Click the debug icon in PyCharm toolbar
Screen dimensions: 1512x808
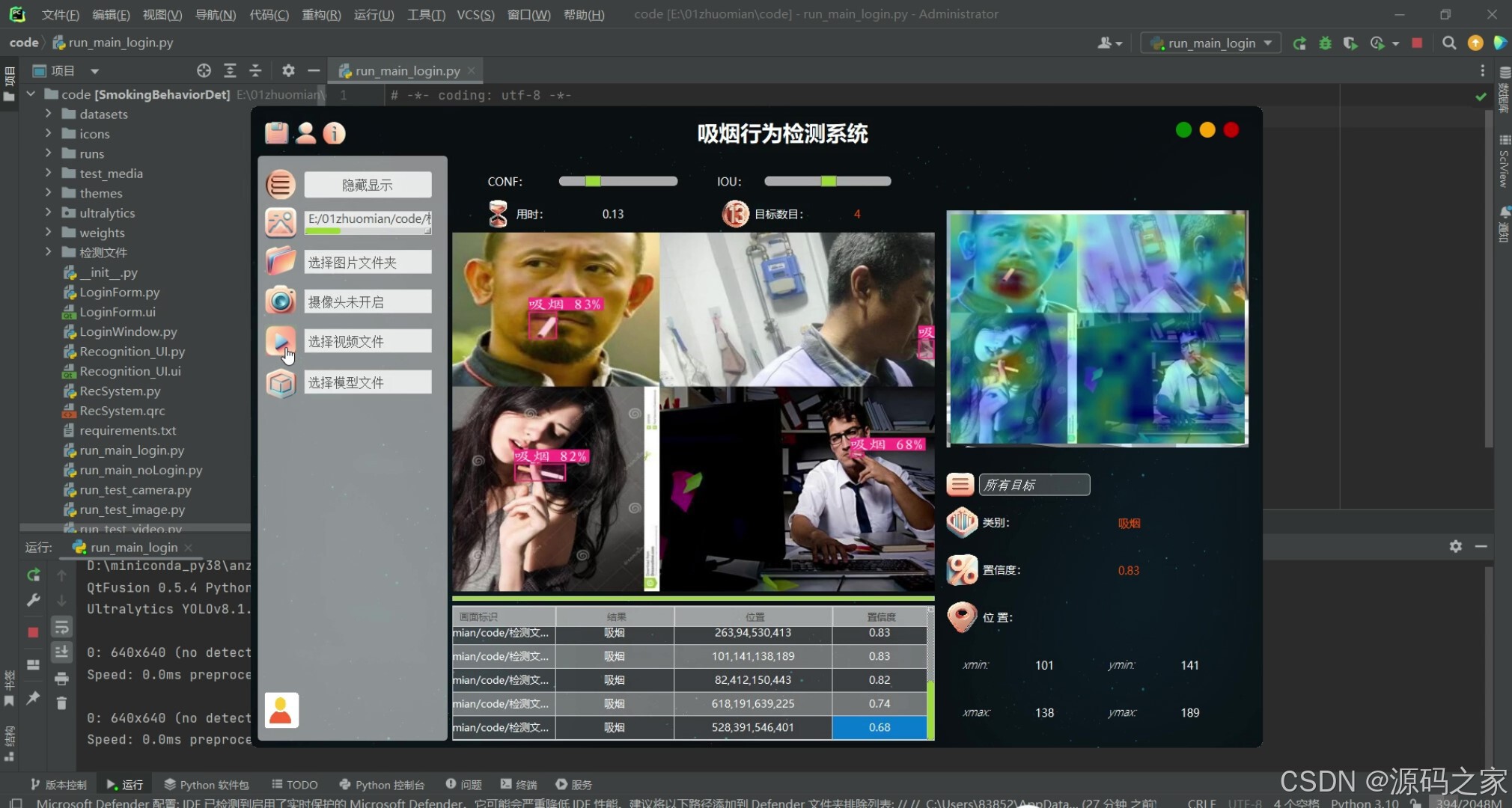tap(1326, 43)
